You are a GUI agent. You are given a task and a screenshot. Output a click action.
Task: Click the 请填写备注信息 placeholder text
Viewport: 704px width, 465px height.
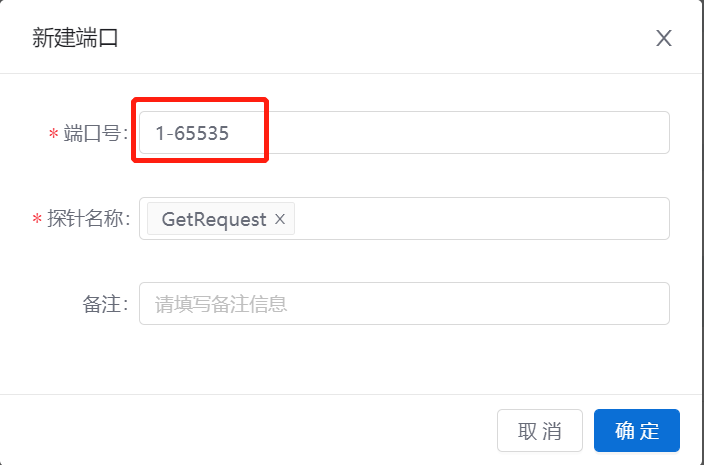[221, 304]
